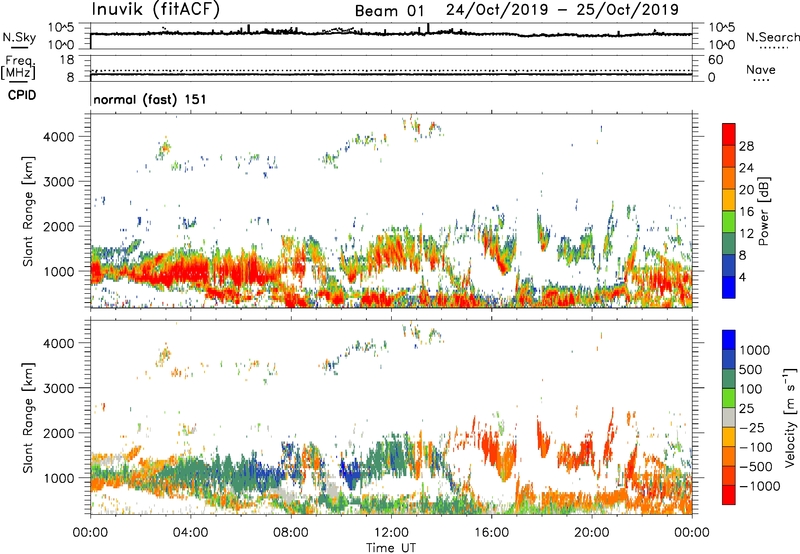Click the 'Power [dB]' colorbar label
Viewport: 800px width, 554px height.
coord(763,211)
